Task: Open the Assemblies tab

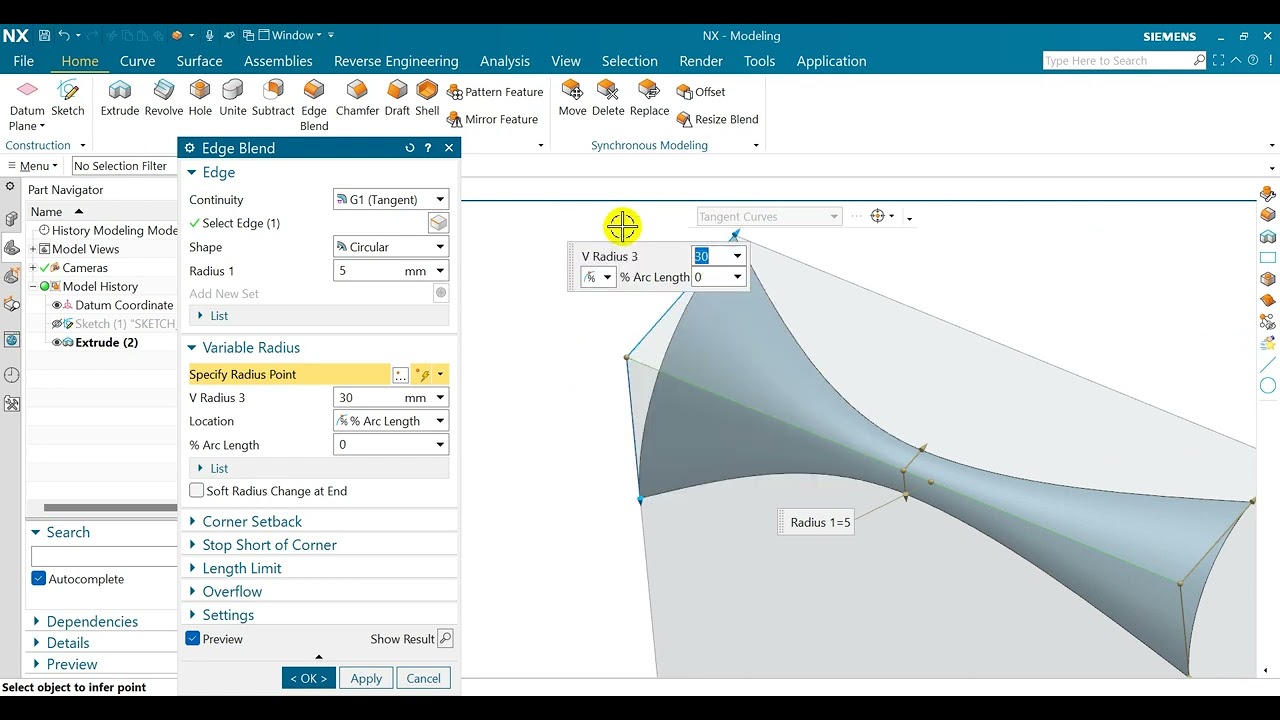Action: coord(278,61)
